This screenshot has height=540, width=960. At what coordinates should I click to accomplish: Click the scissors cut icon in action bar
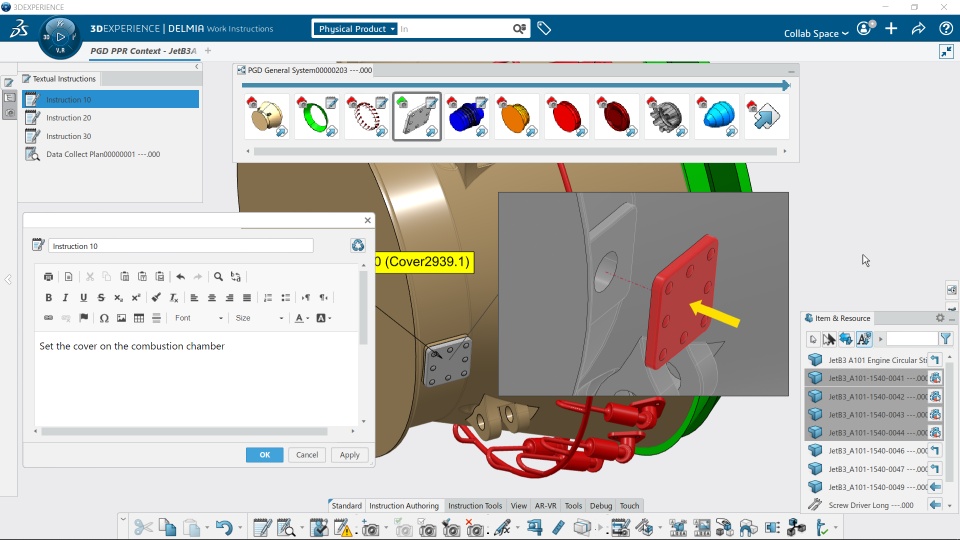coord(143,527)
